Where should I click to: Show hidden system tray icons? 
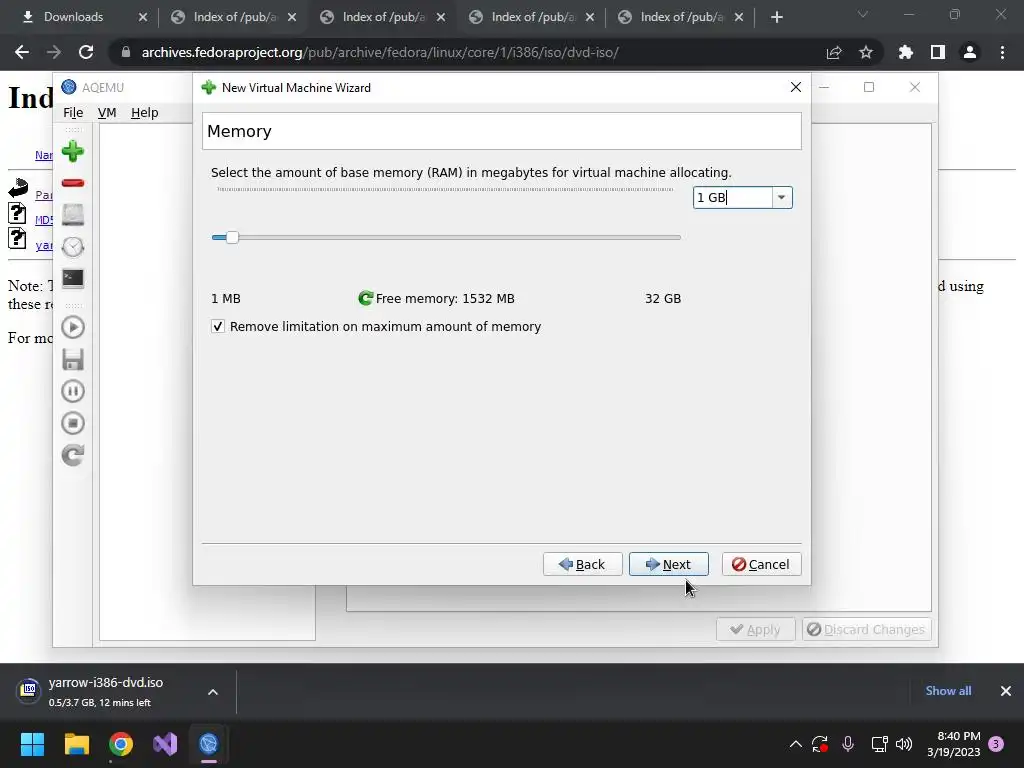[x=795, y=744]
